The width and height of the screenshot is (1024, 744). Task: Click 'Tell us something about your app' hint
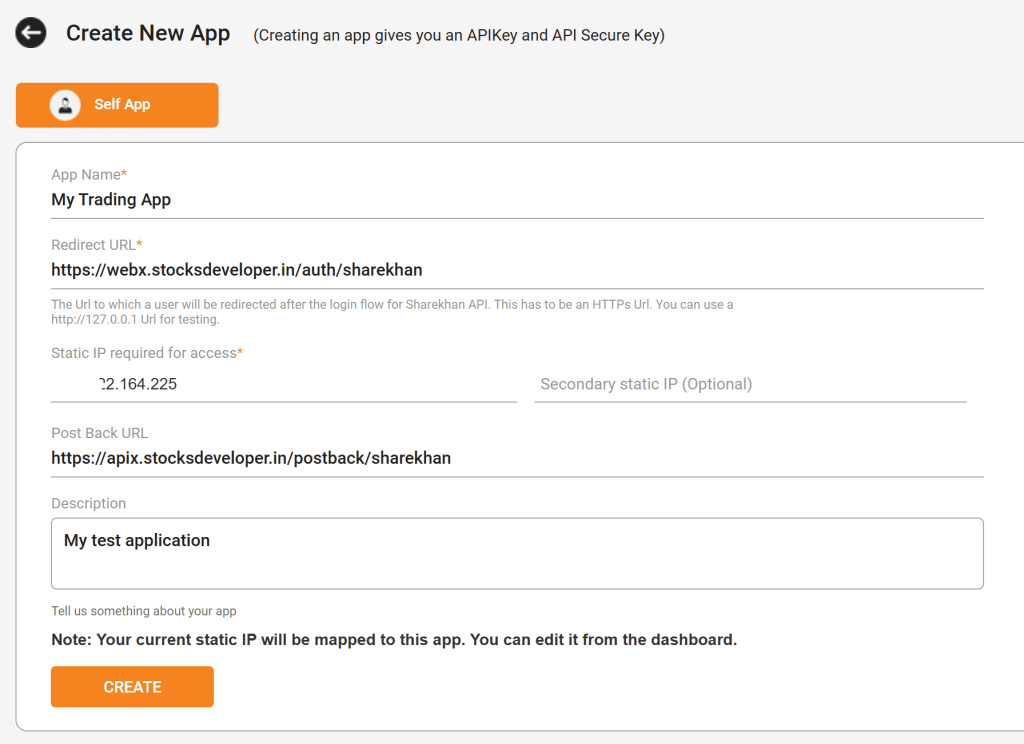coord(144,611)
